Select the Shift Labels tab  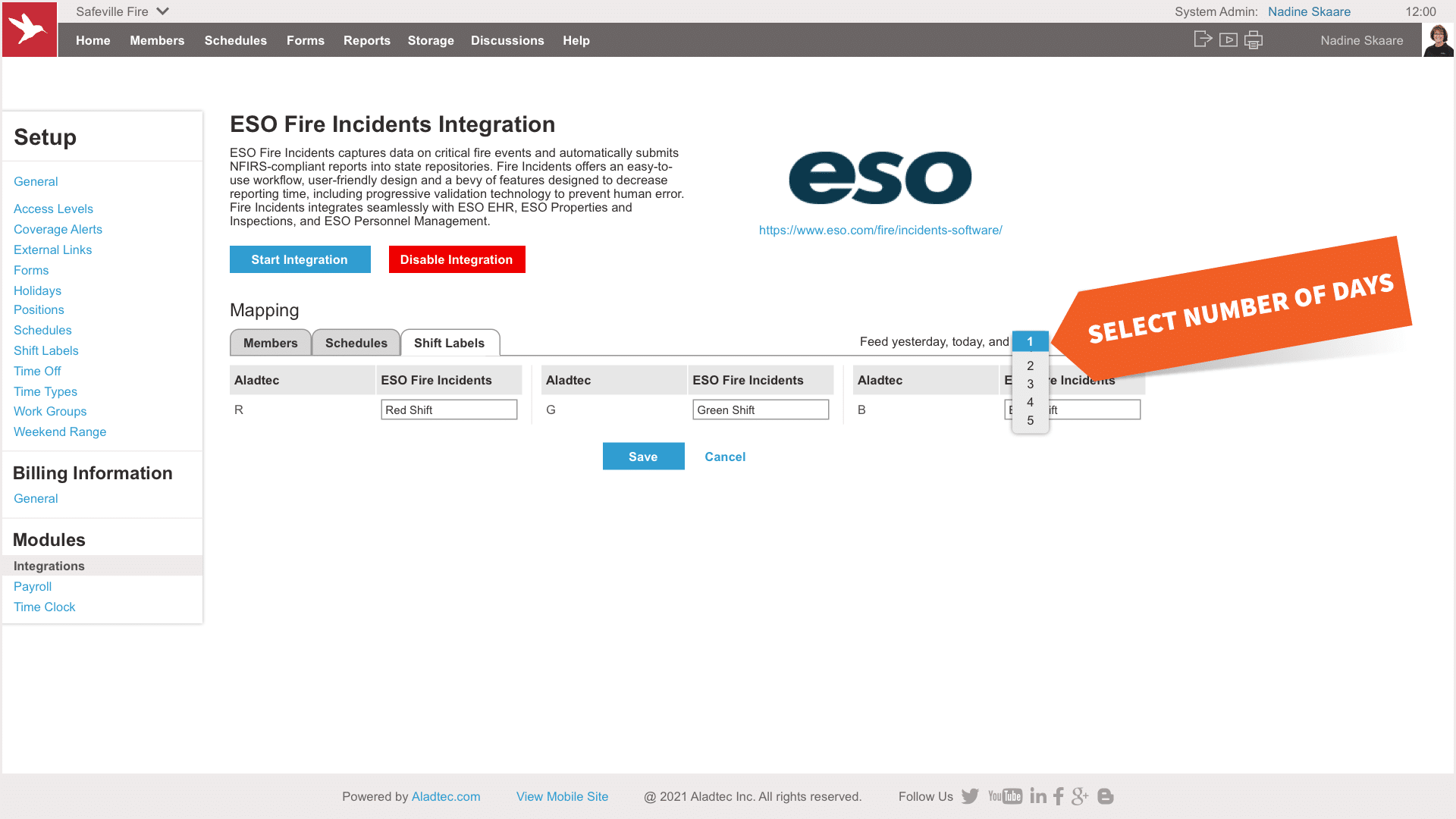coord(450,343)
